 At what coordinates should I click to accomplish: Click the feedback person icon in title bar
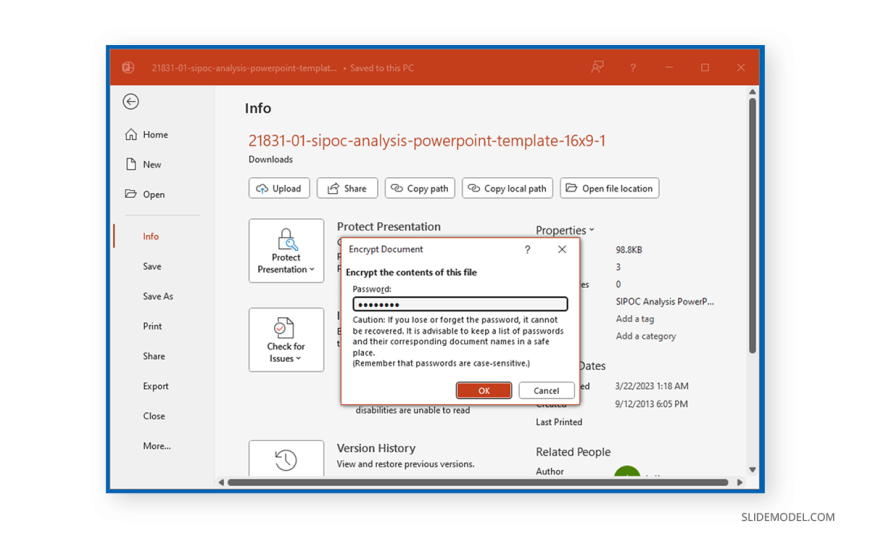click(x=597, y=67)
